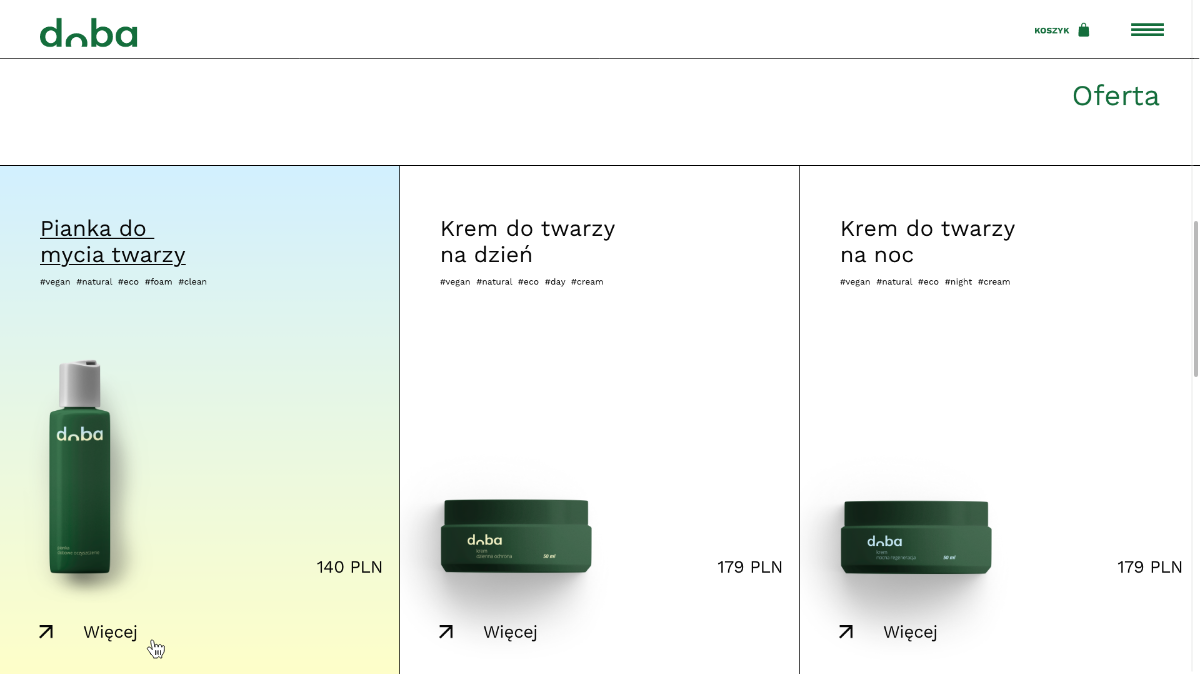This screenshot has height=674, width=1200.
Task: Open Więcej for Pianka do mycia twarzy
Action: click(110, 632)
